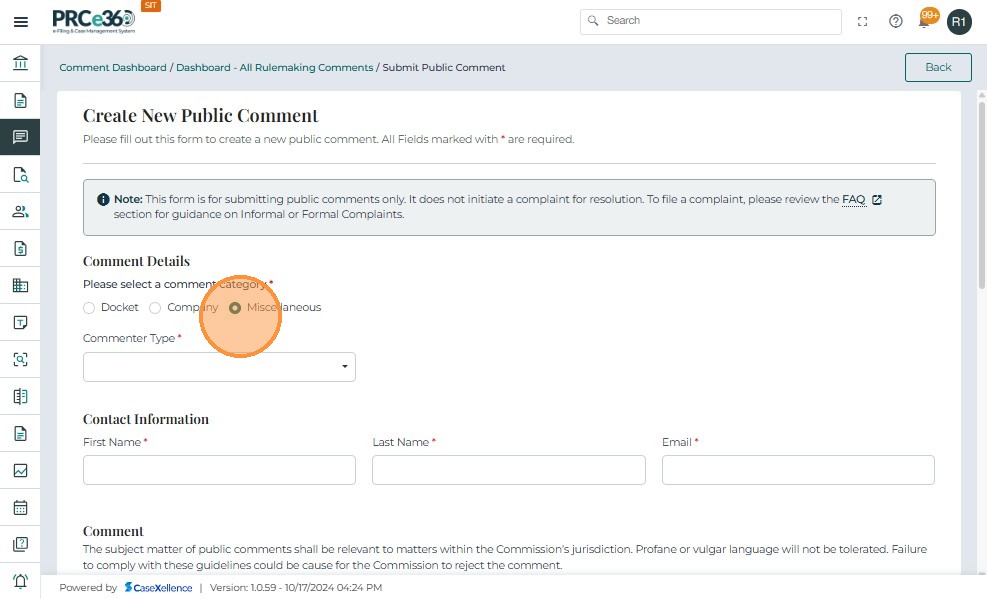The height and width of the screenshot is (599, 987).
Task: Open the FAQ link in note
Action: coord(853,200)
